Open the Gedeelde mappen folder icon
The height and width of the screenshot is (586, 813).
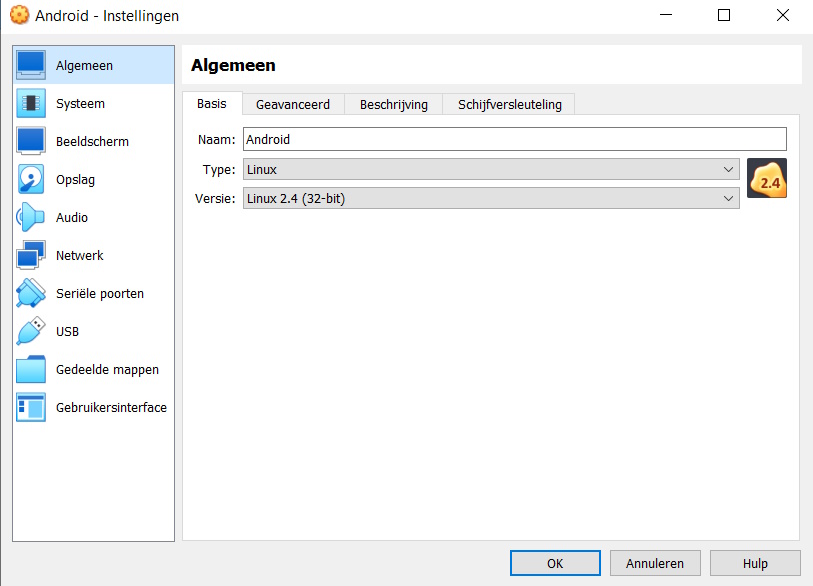31,369
